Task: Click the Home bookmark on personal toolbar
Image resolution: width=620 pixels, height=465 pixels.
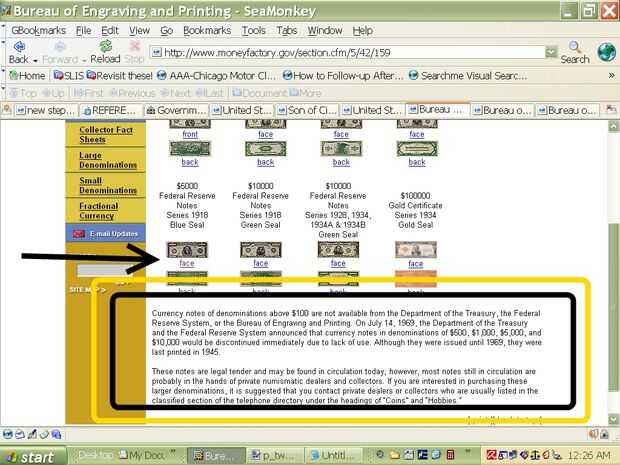Action: (x=27, y=76)
